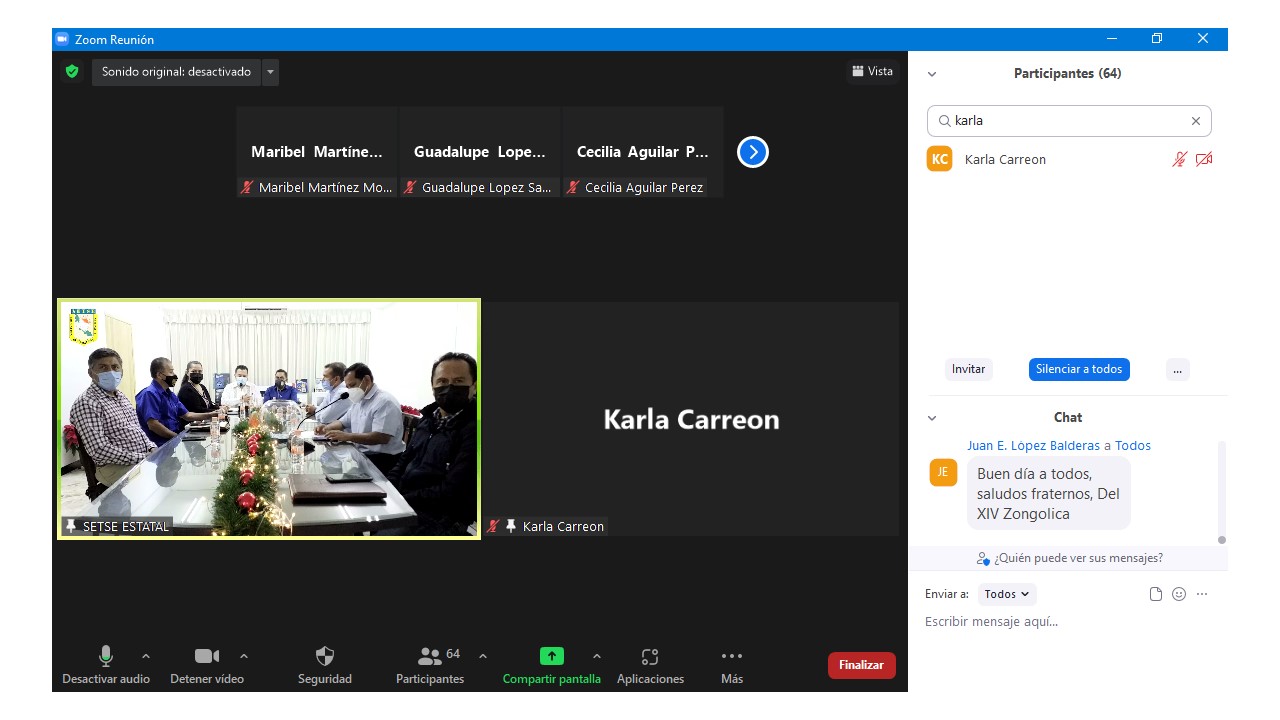1280x720 pixels.
Task: Open audio options caret beside microphone
Action: (146, 657)
